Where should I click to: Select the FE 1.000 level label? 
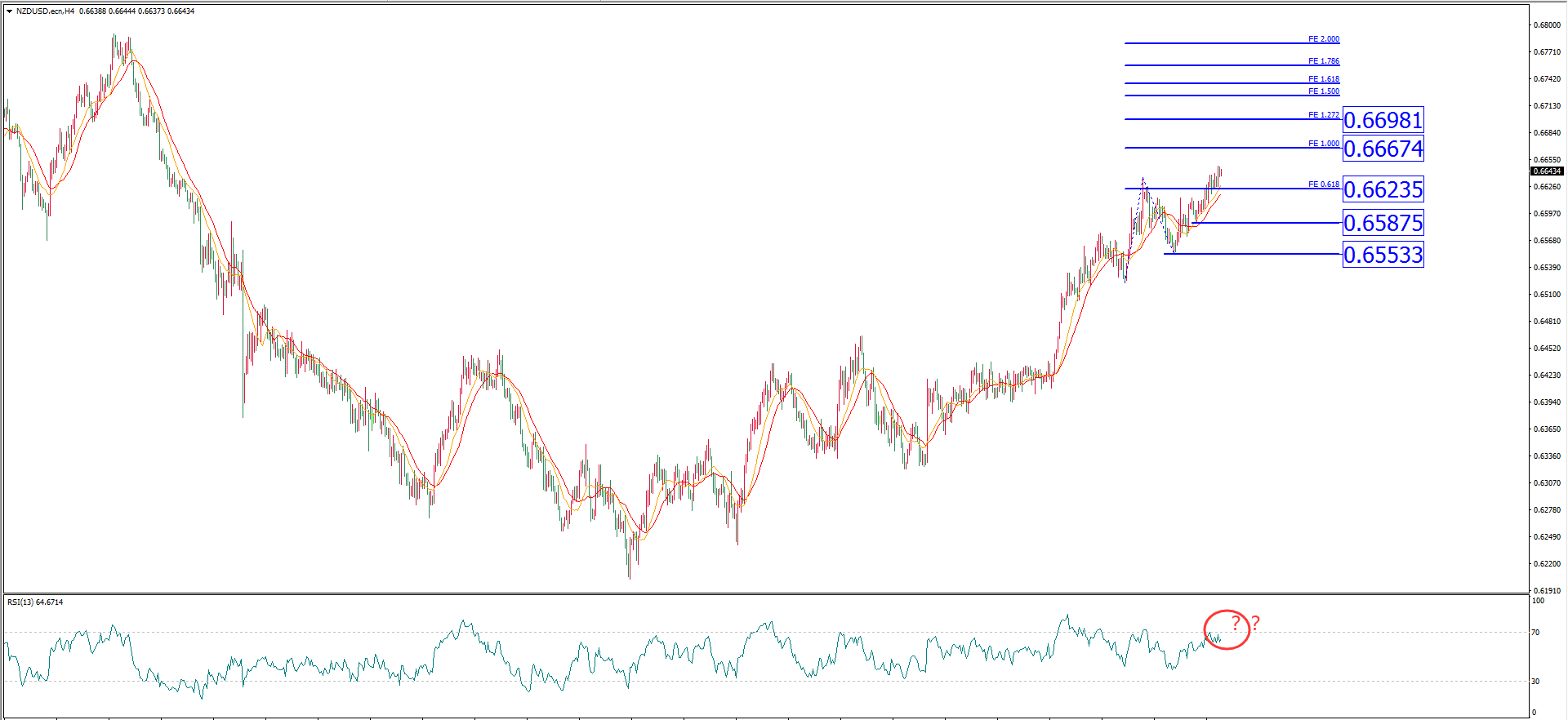coord(1323,144)
